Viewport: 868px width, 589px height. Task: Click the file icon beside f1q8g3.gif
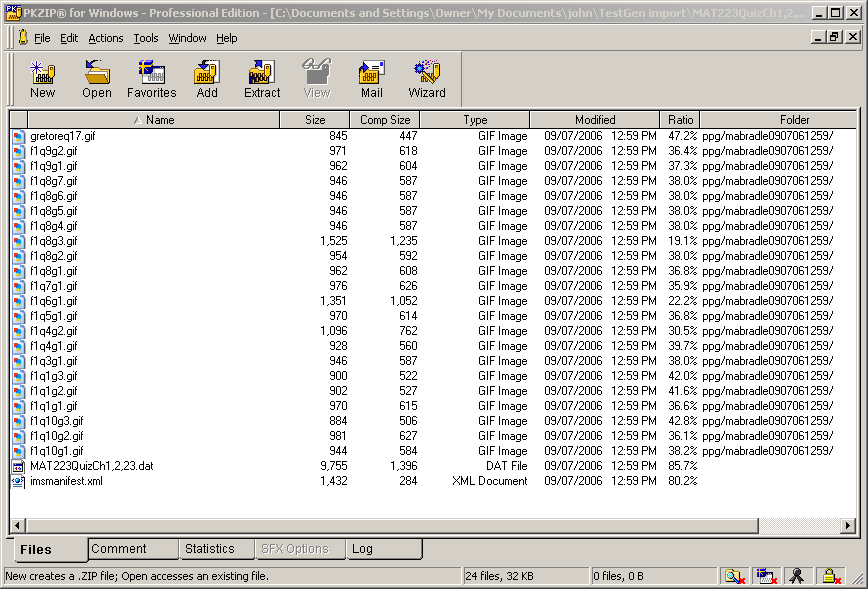click(x=19, y=241)
